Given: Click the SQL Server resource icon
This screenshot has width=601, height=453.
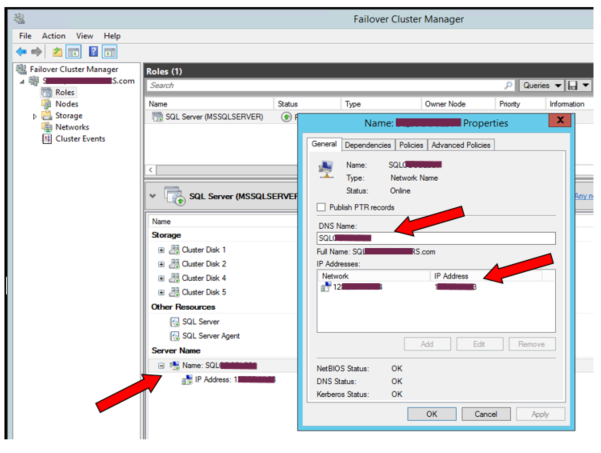Looking at the screenshot, I should coord(174,322).
